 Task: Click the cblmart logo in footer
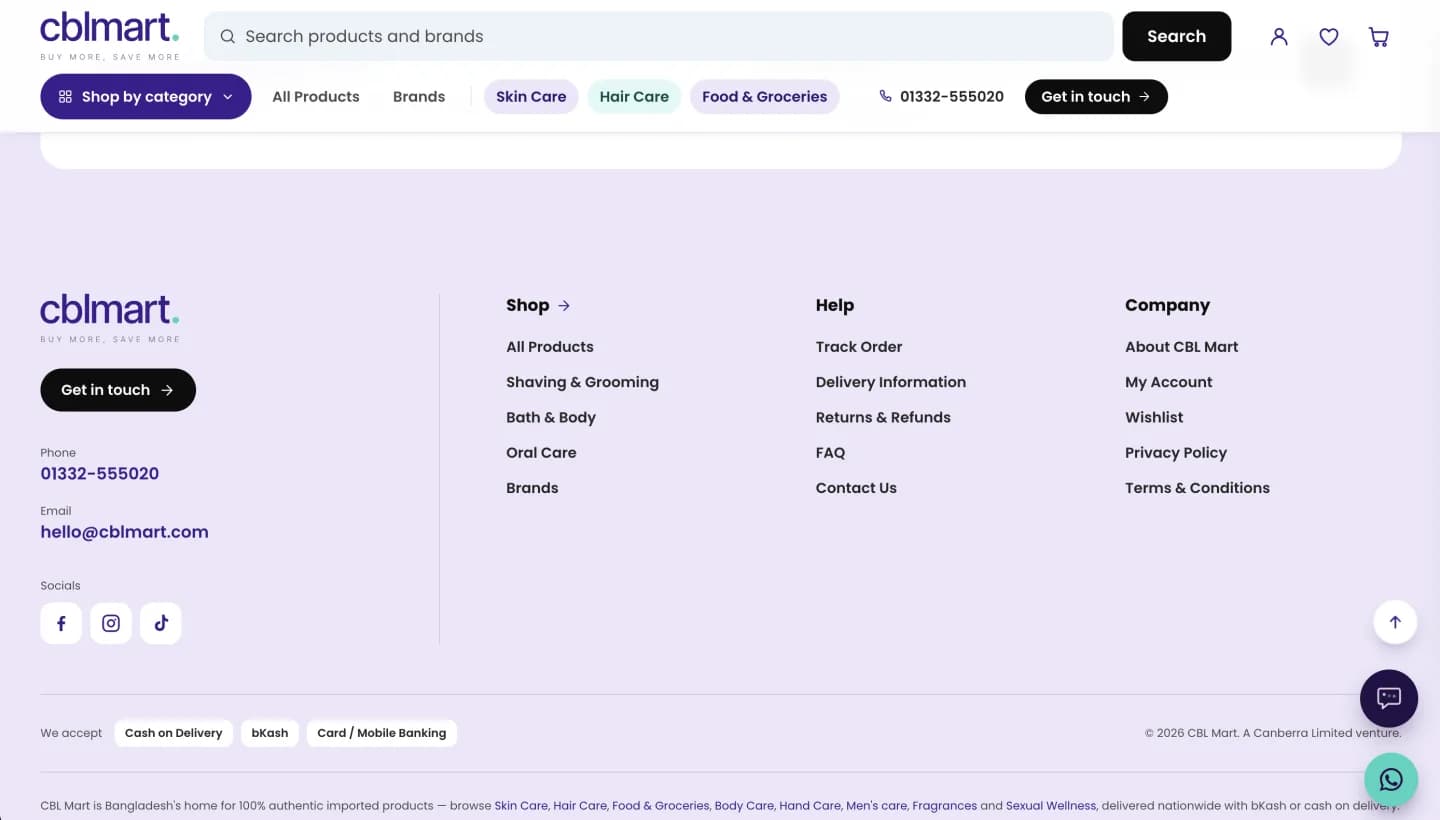click(110, 318)
